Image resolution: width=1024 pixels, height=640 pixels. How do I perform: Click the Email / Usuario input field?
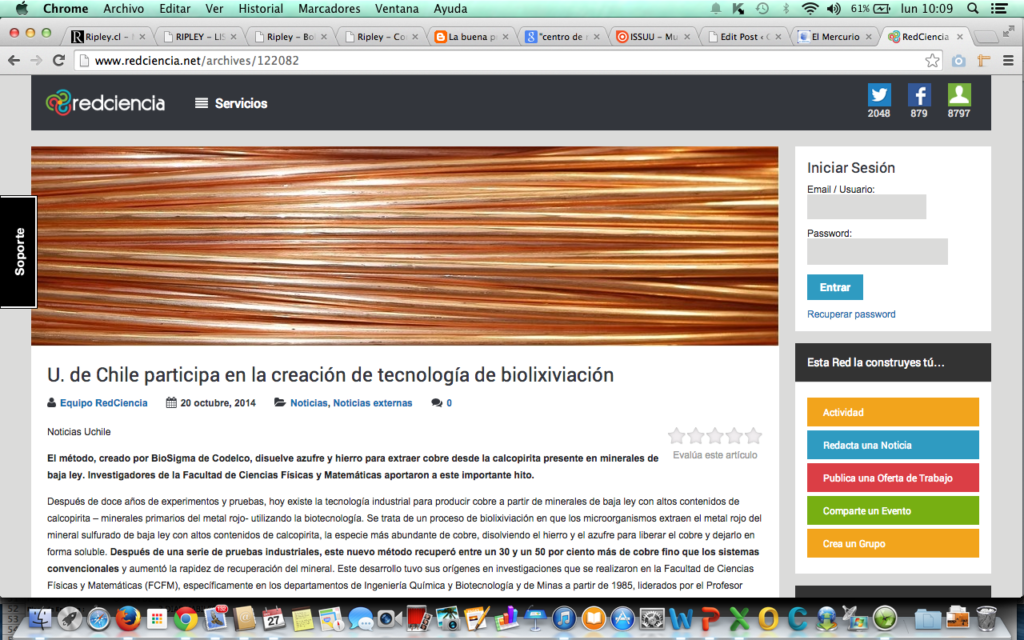pos(866,207)
